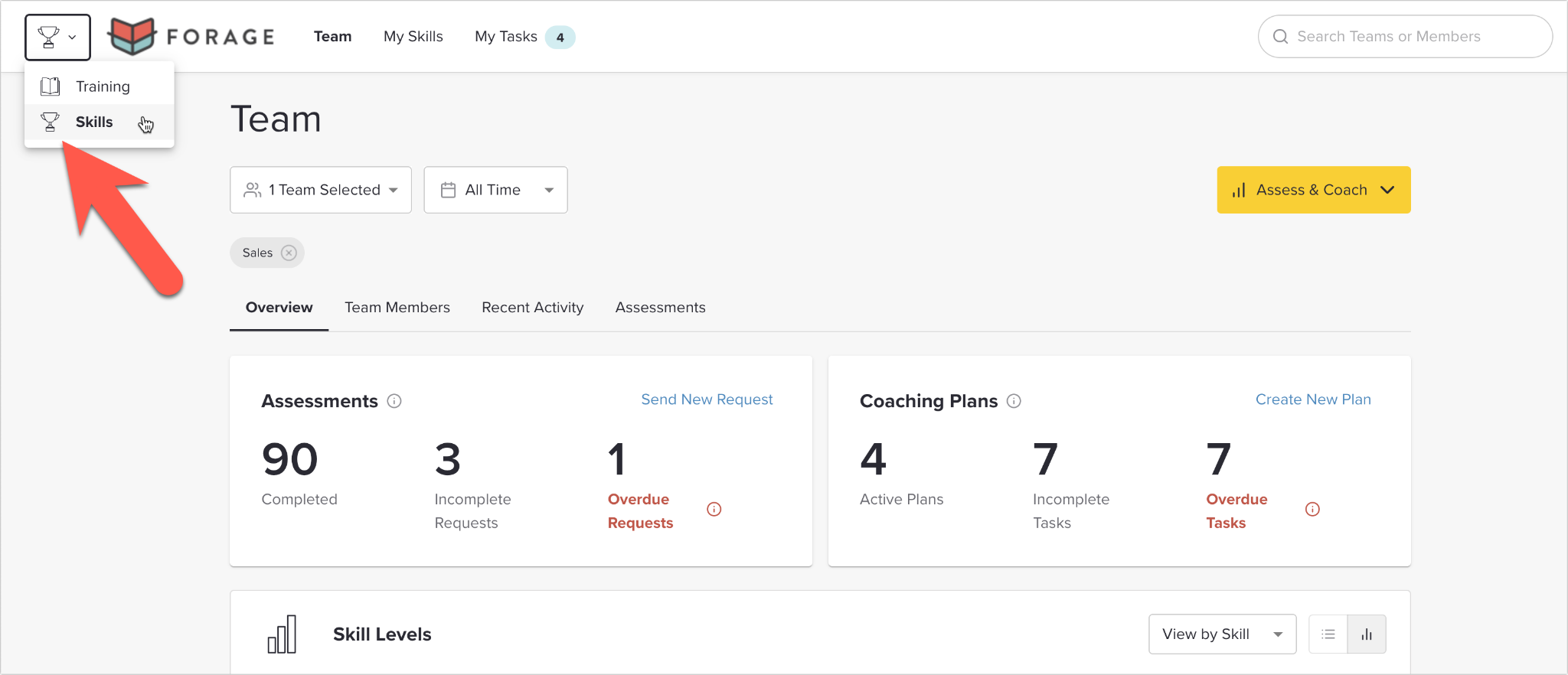Open My Tasks with 4 badge
1568x675 pixels.
[524, 37]
